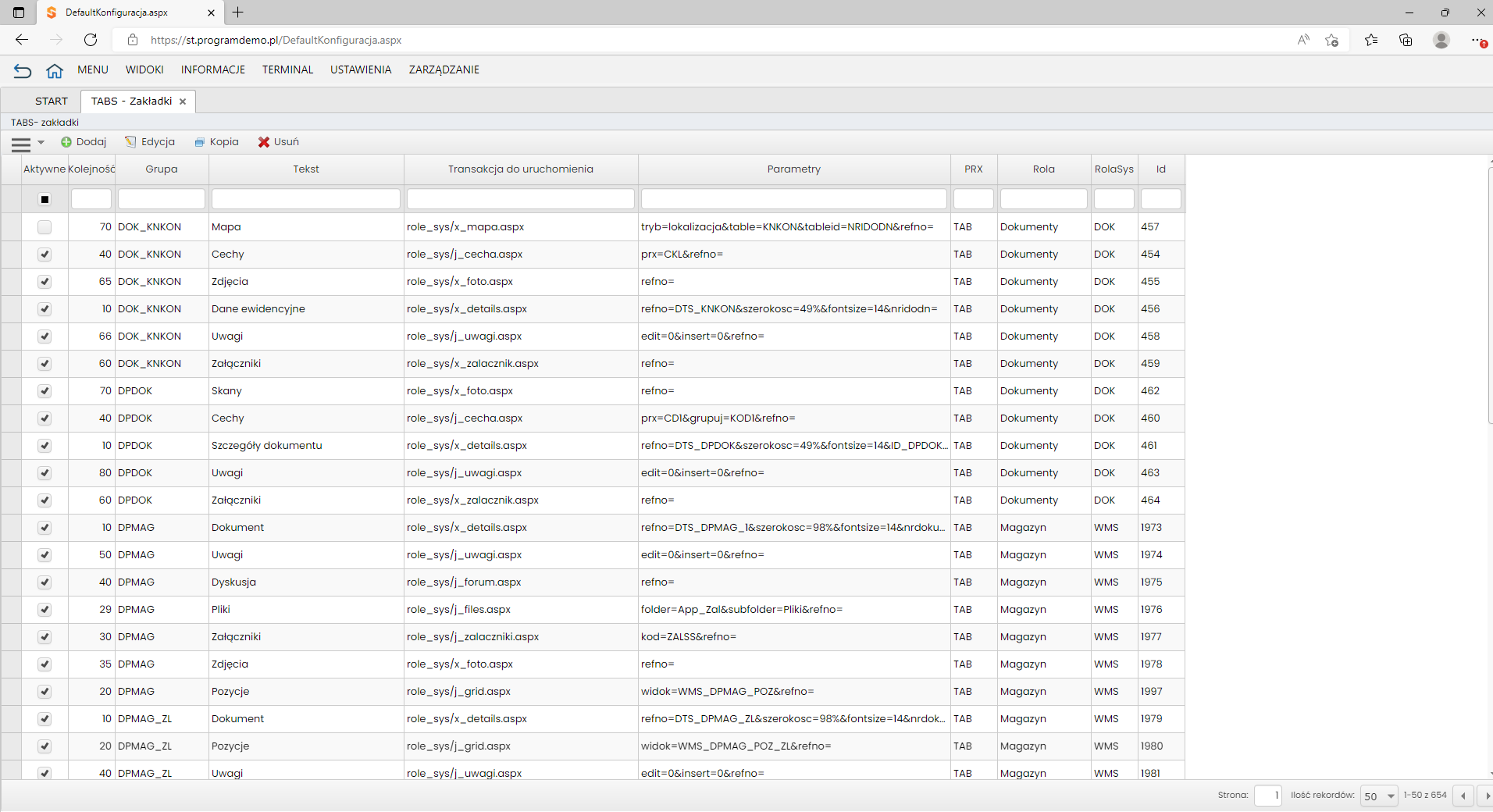Open the hamburger grid menu icon

coord(21,144)
